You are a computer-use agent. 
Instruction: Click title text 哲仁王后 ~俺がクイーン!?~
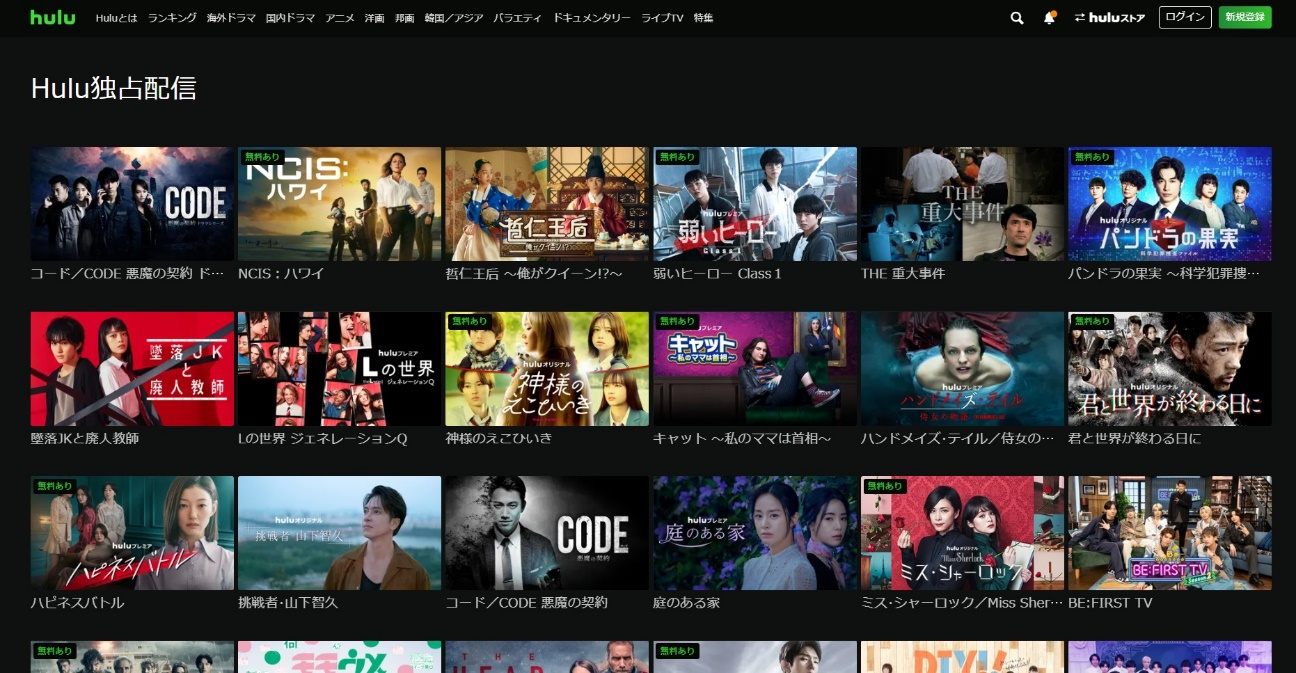(x=534, y=273)
